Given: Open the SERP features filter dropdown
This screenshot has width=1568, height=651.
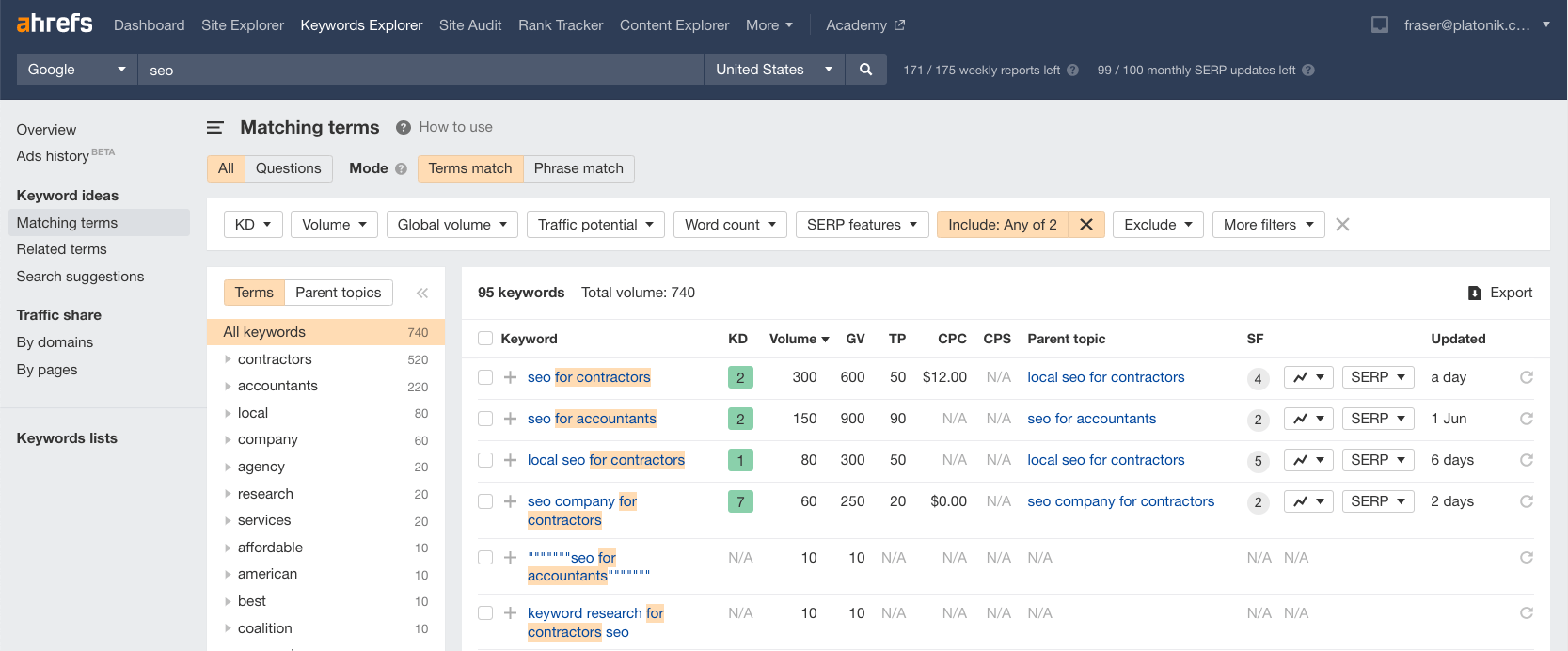Looking at the screenshot, I should click(863, 225).
